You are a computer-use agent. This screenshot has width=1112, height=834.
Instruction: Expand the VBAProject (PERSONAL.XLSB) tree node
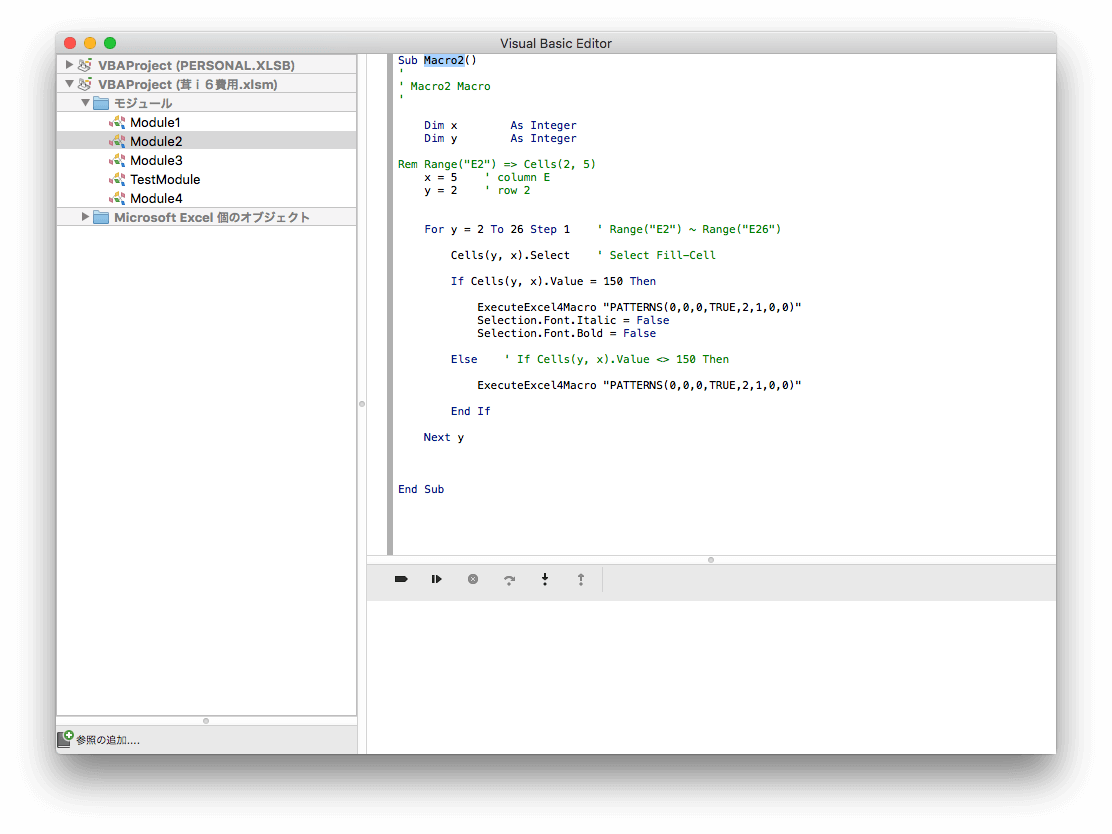click(x=69, y=65)
